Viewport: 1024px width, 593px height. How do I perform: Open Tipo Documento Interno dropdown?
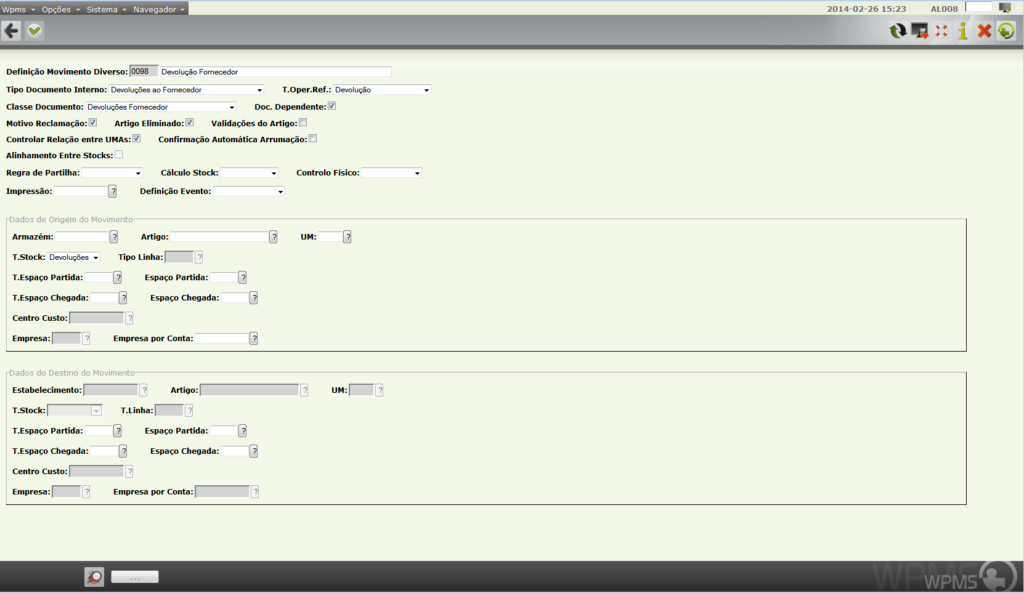pyautogui.click(x=186, y=90)
